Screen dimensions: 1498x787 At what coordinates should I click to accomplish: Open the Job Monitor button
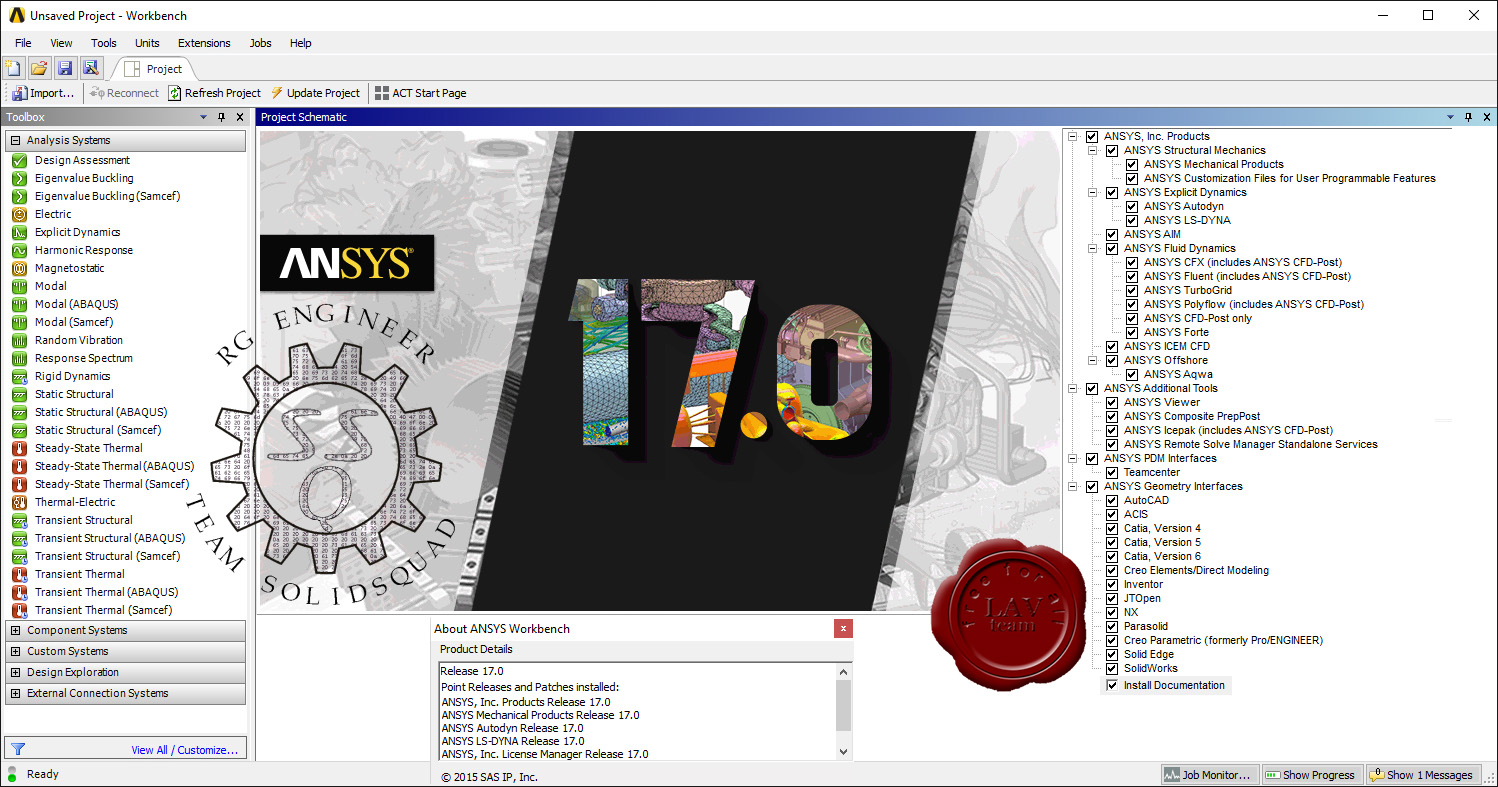(x=1208, y=775)
